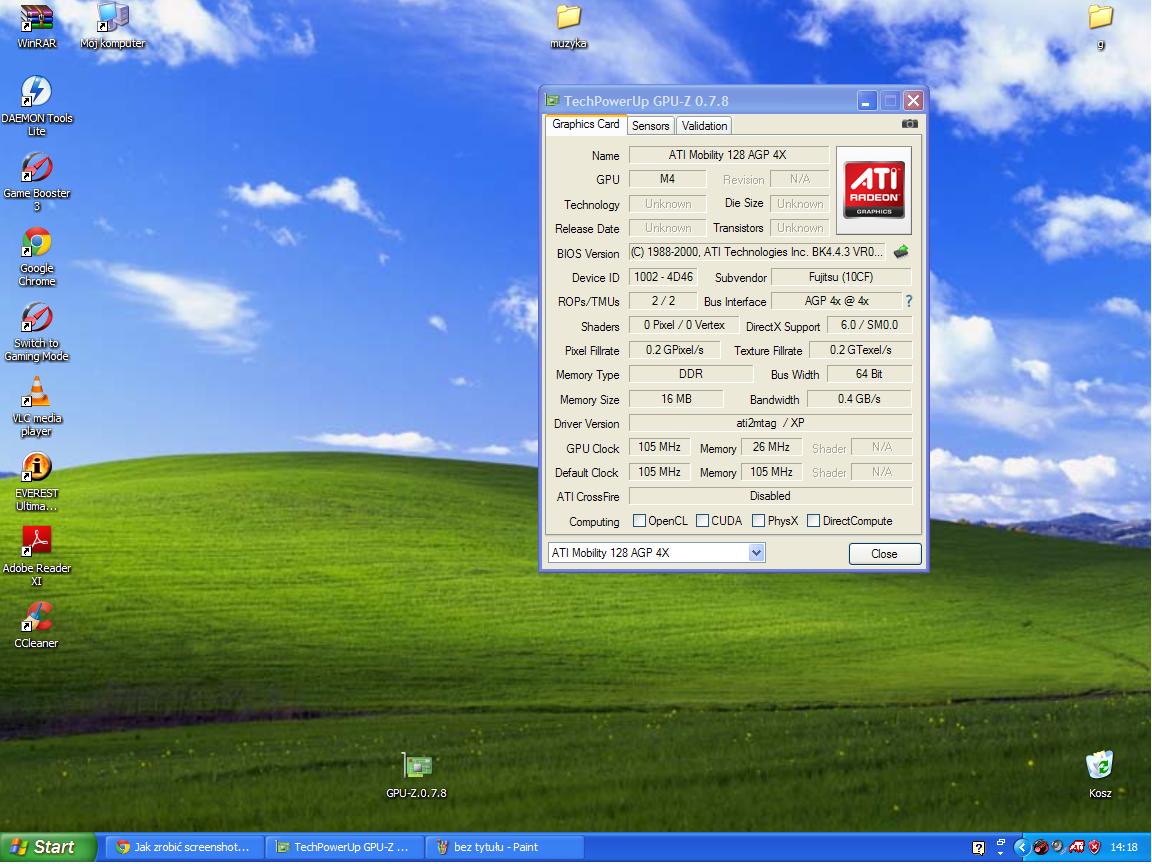
Task: Click the GPU-Z title bar icon
Action: point(552,101)
